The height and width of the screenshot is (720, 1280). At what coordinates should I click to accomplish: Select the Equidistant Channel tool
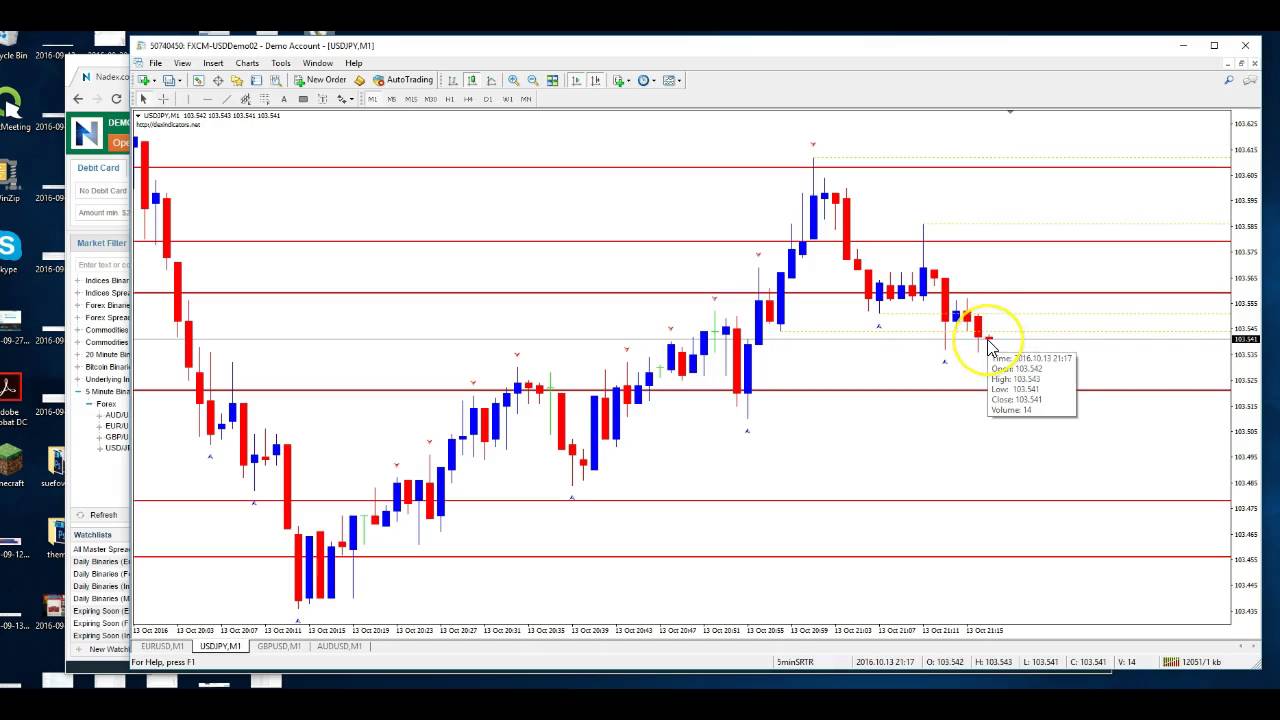coord(245,99)
